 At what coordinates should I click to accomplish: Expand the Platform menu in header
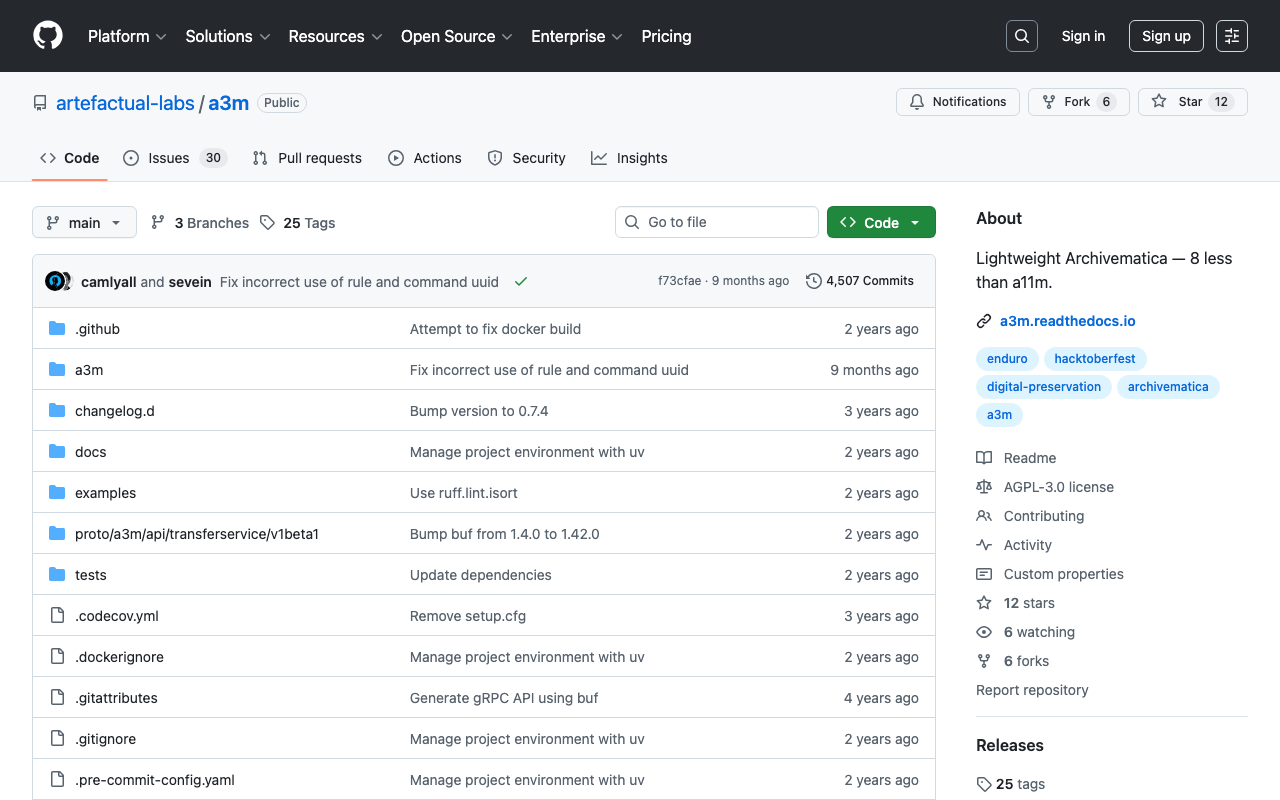pos(127,36)
